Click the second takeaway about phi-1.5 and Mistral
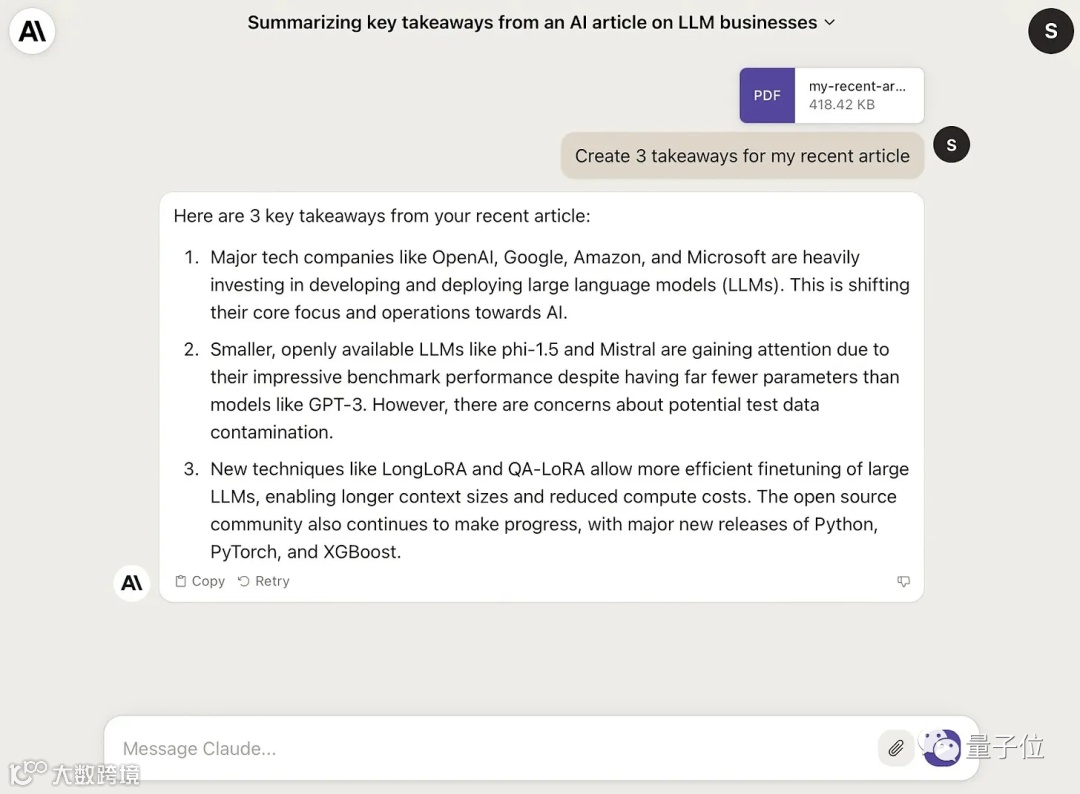The image size is (1080, 794). coord(548,390)
